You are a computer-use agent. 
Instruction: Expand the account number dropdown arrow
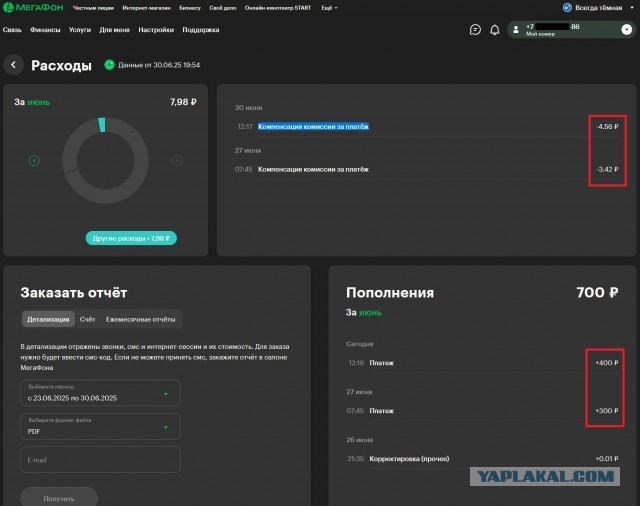point(627,30)
